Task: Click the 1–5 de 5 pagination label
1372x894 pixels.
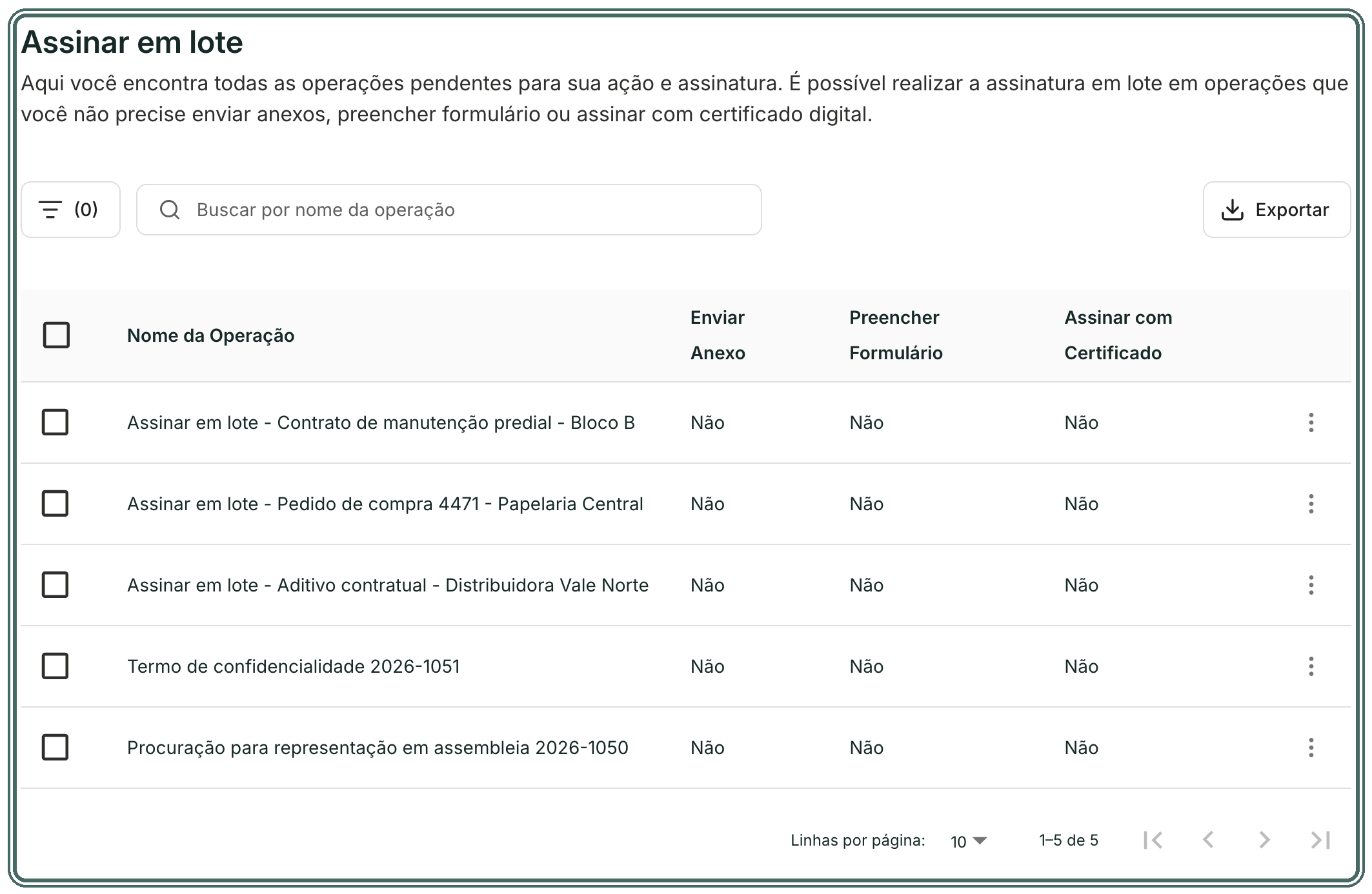Action: point(1069,840)
